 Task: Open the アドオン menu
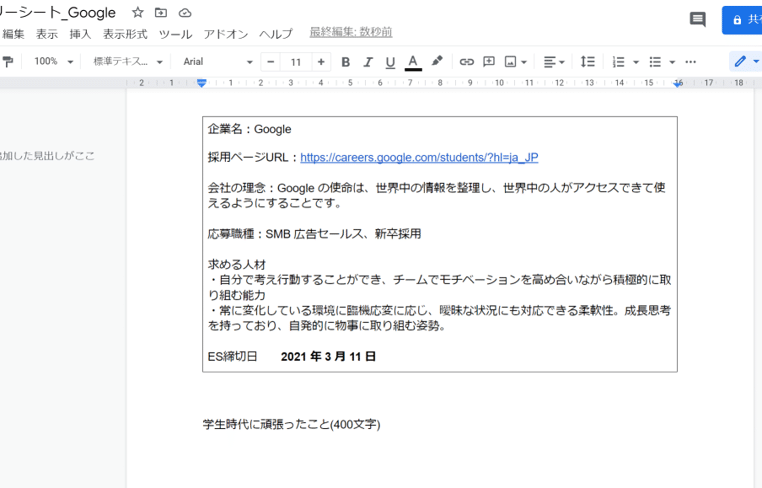pos(225,34)
